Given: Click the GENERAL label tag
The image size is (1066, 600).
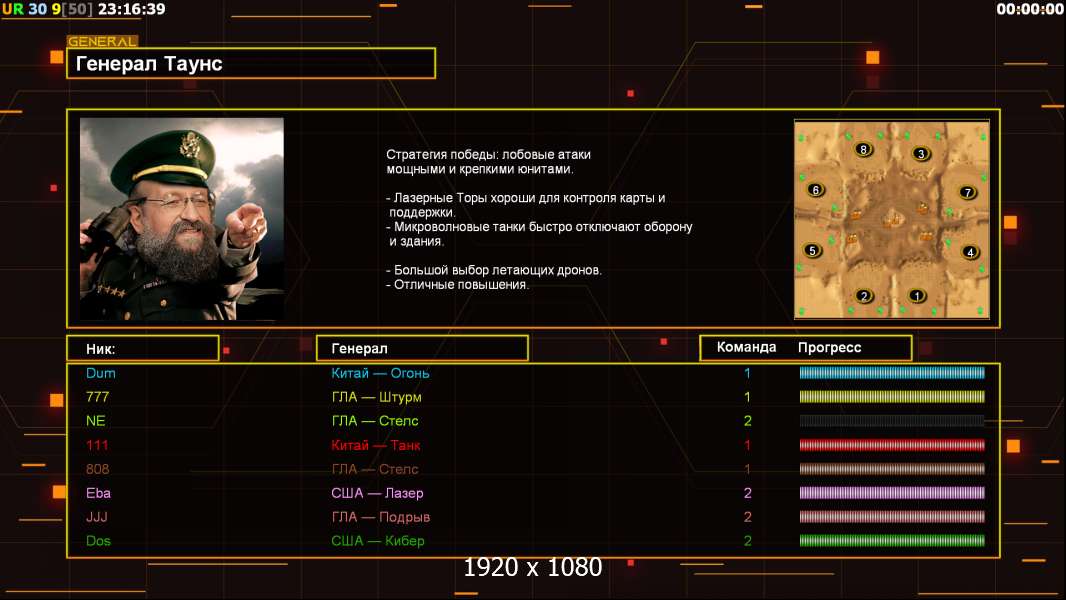Looking at the screenshot, I should [102, 41].
